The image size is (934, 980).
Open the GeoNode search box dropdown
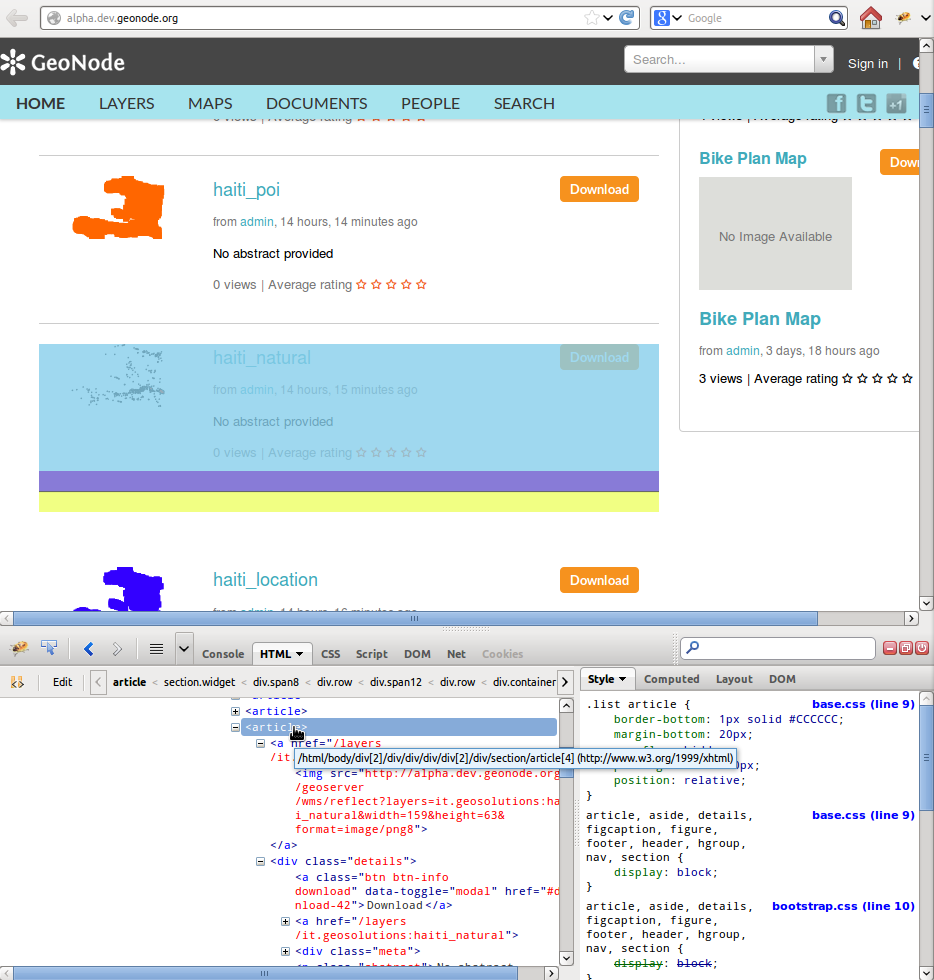pyautogui.click(x=824, y=59)
